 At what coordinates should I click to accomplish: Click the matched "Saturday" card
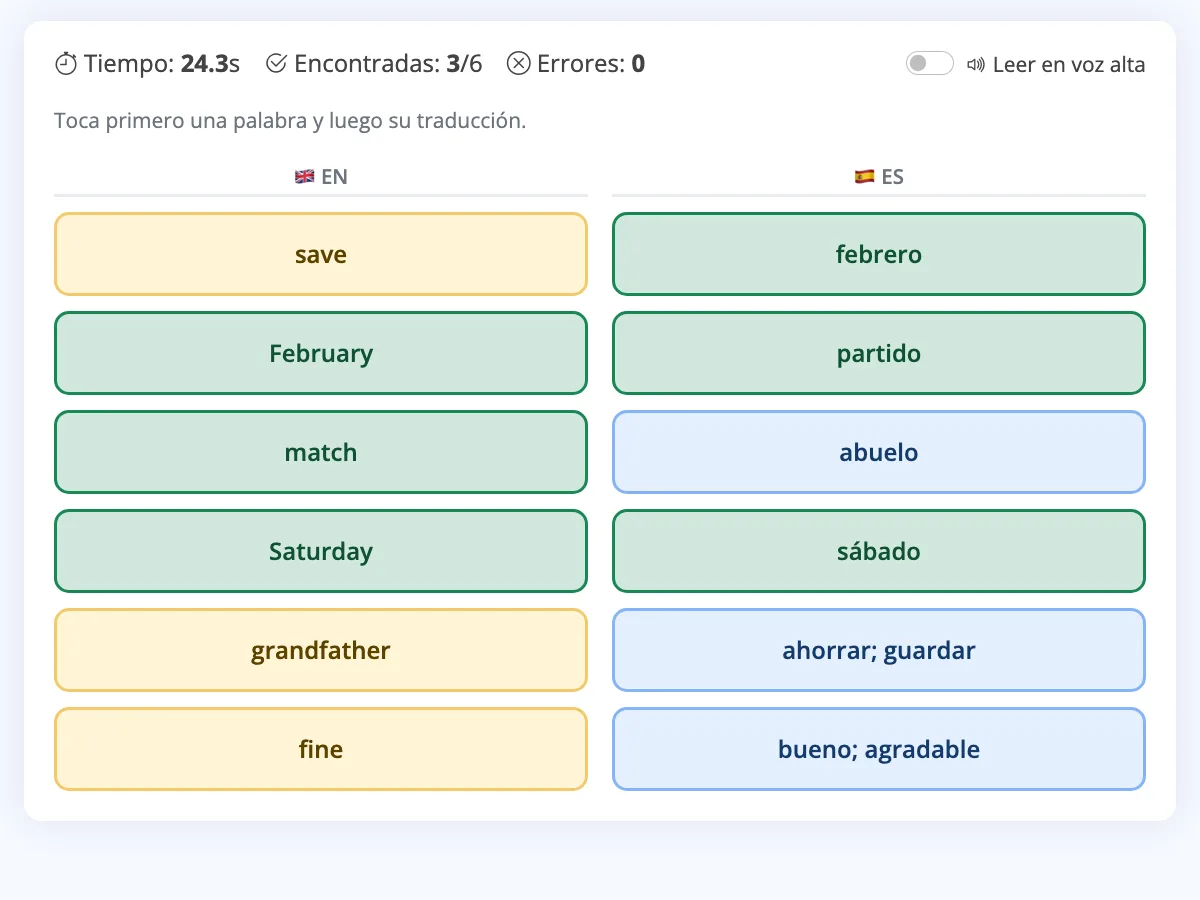321,551
